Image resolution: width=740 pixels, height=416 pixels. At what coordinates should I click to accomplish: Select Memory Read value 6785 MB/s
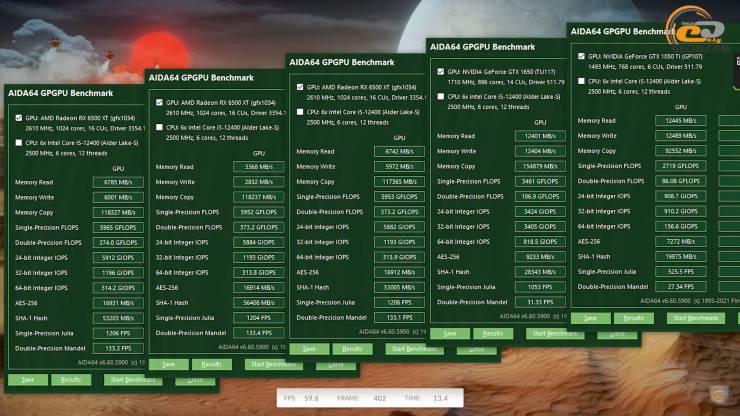point(118,182)
